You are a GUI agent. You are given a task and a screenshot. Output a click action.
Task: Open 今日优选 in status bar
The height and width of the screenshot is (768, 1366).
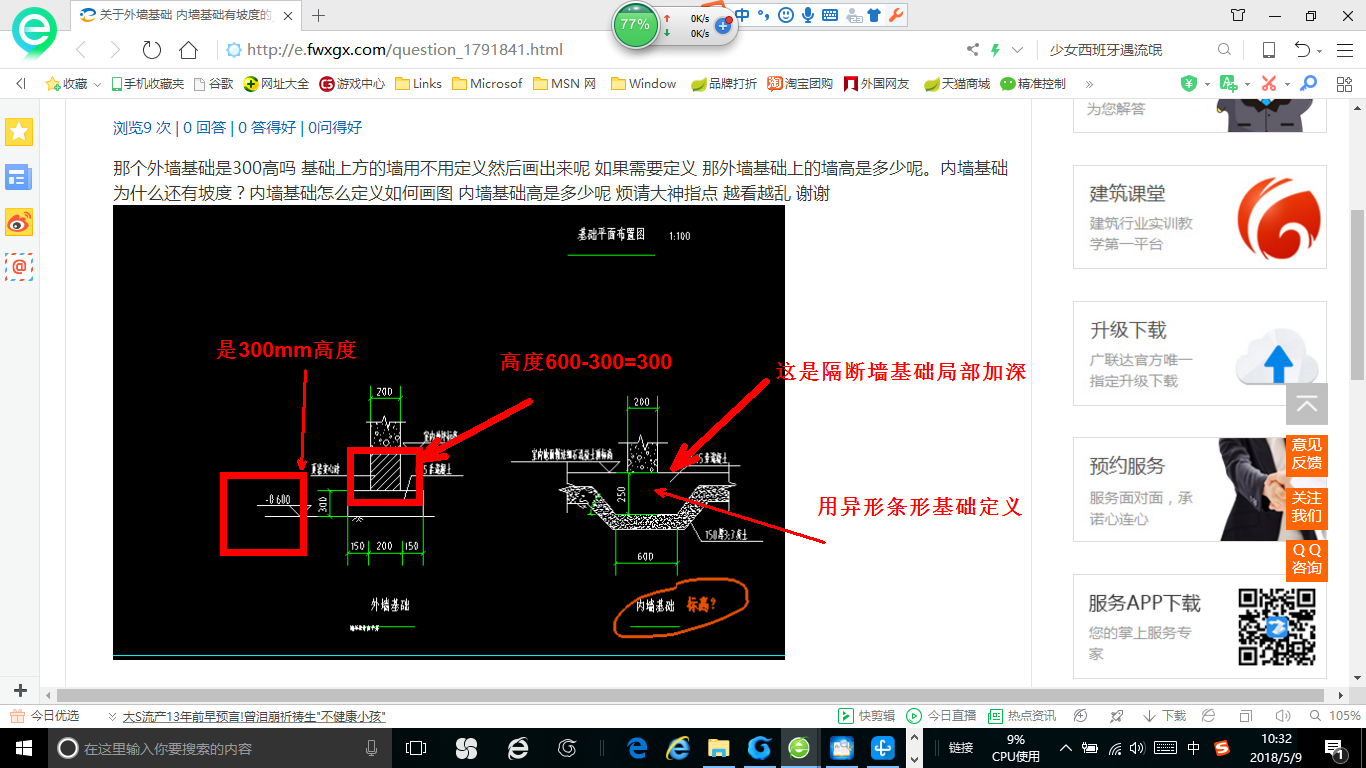45,716
